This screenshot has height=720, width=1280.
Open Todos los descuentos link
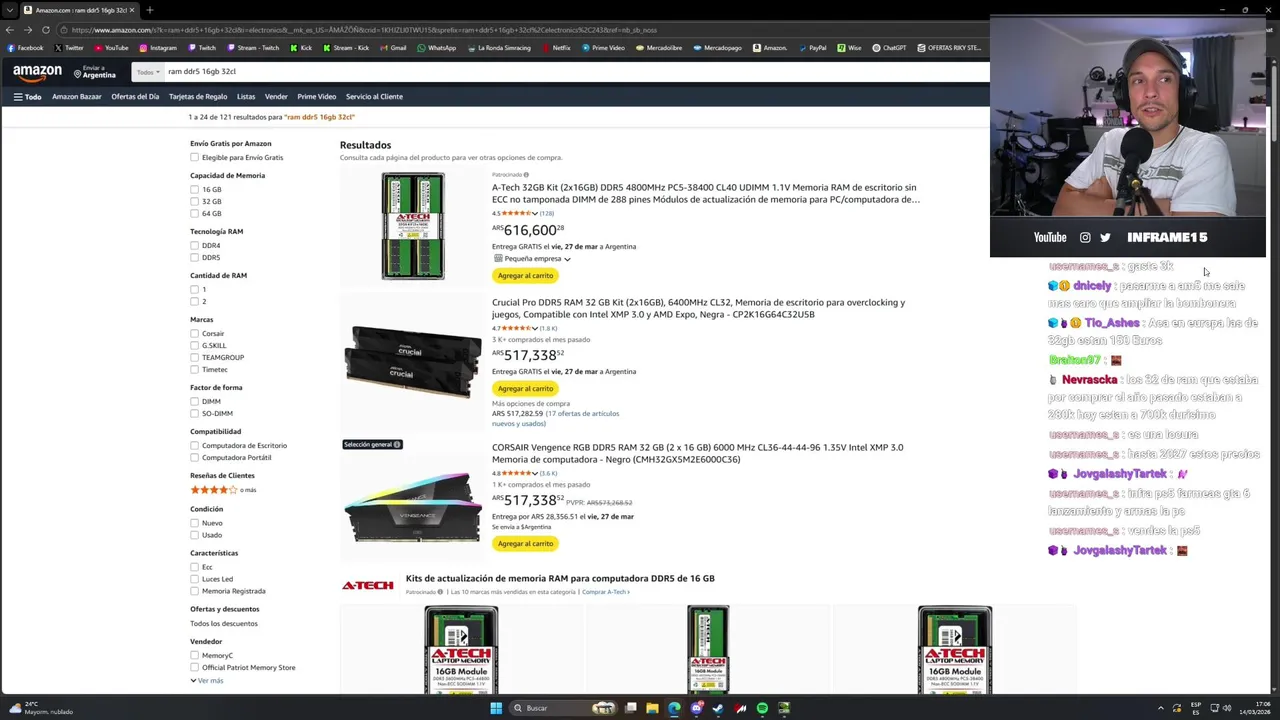click(x=224, y=624)
